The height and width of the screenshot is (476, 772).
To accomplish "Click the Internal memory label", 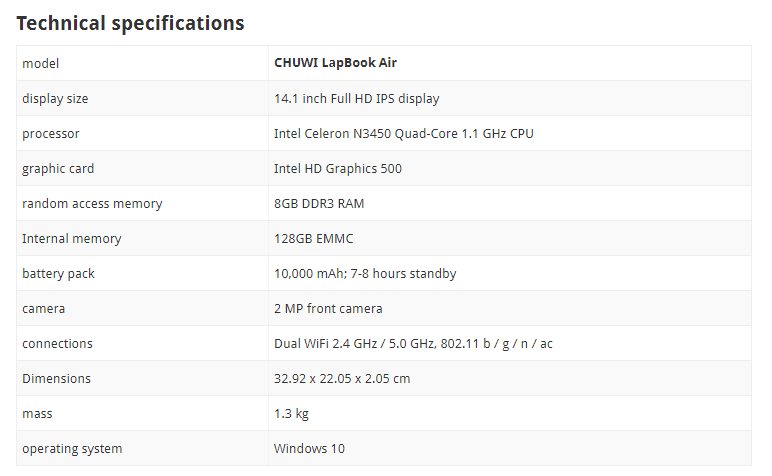I will point(72,239).
